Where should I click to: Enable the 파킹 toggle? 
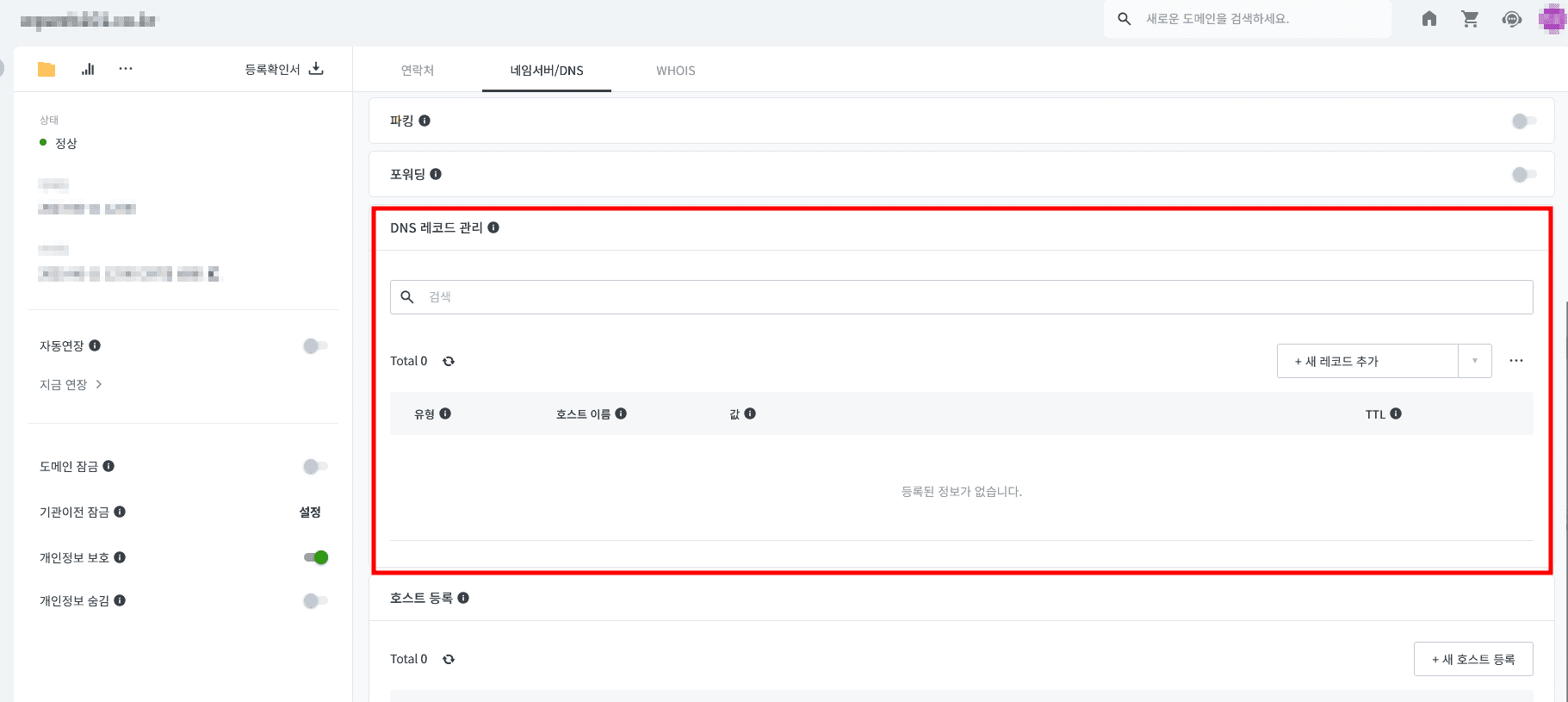pyautogui.click(x=1523, y=121)
